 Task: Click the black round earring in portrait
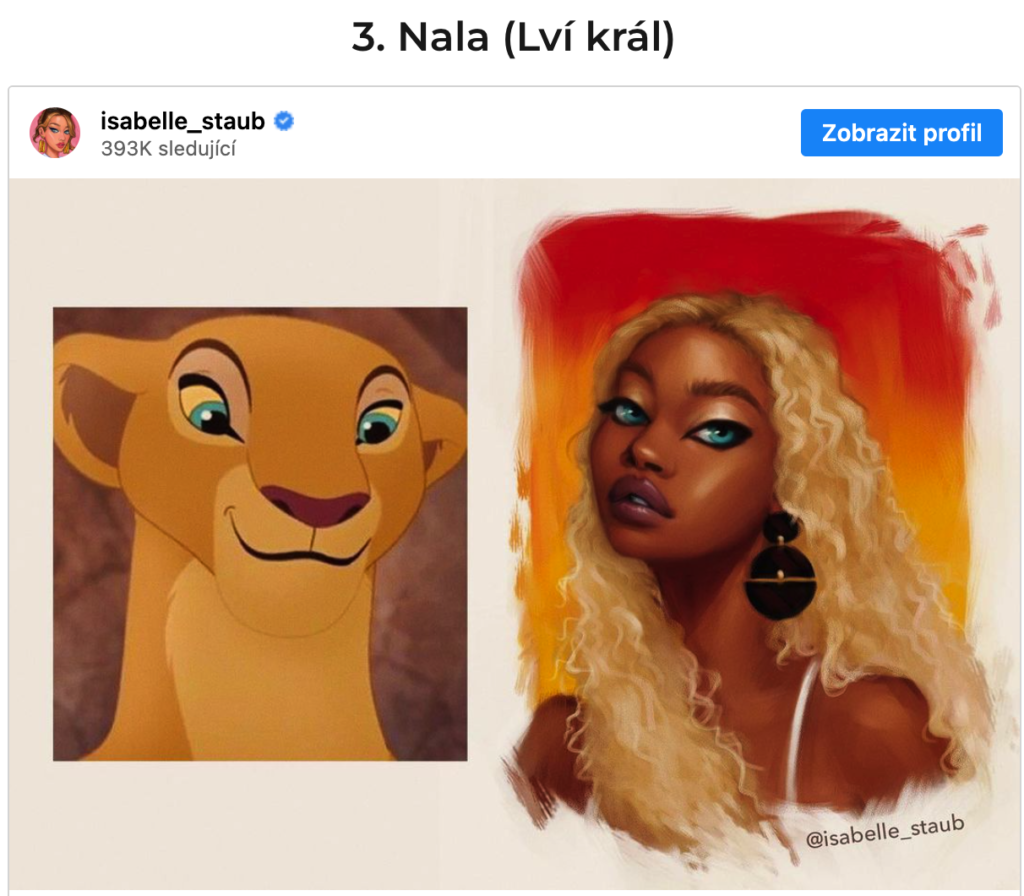click(780, 566)
